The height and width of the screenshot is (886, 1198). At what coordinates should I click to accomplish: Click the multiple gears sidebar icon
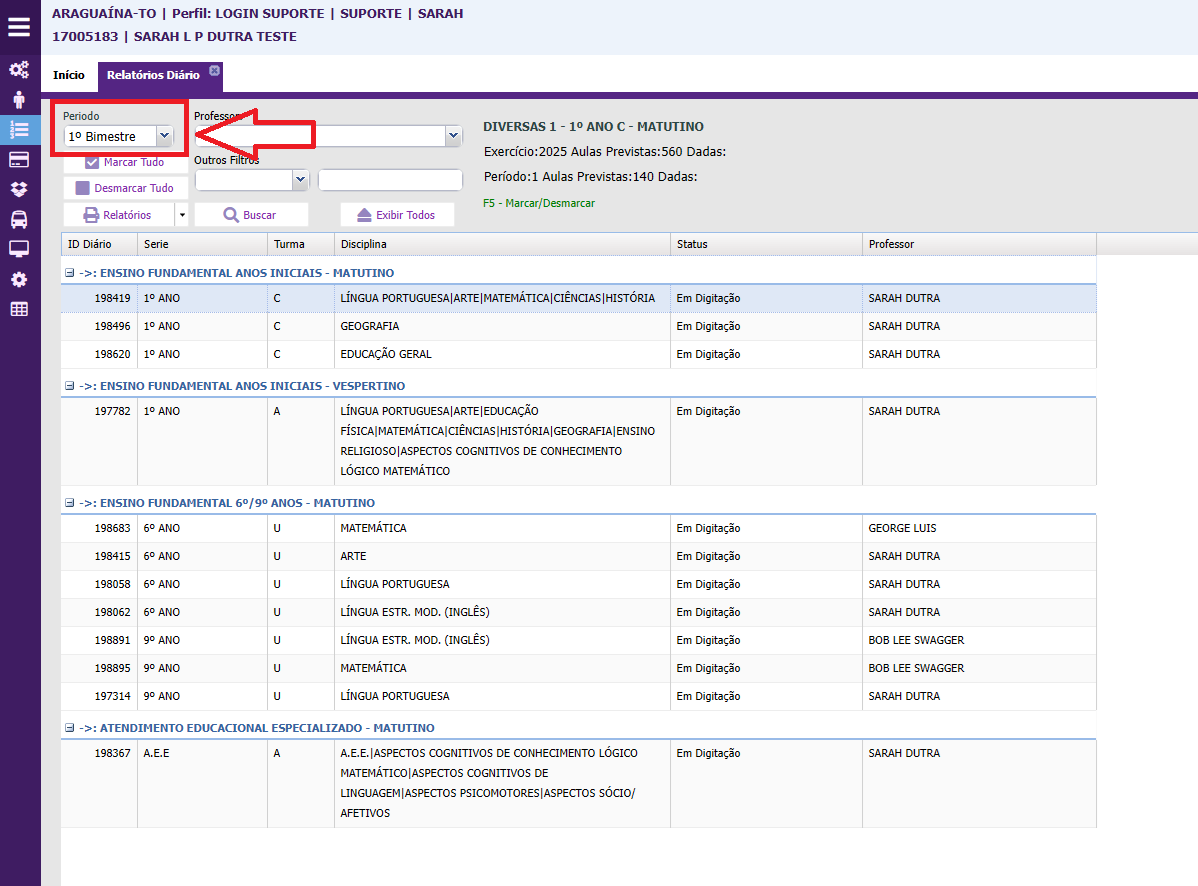pos(19,70)
